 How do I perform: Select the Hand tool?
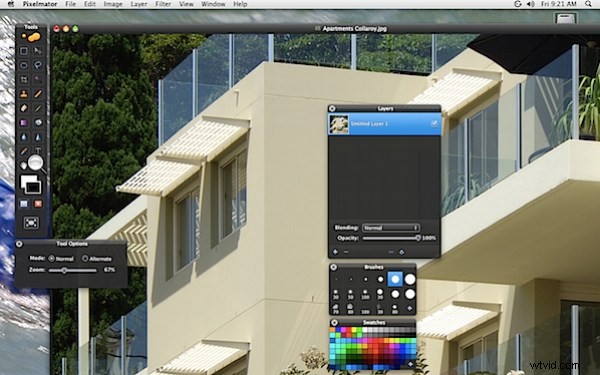24,165
